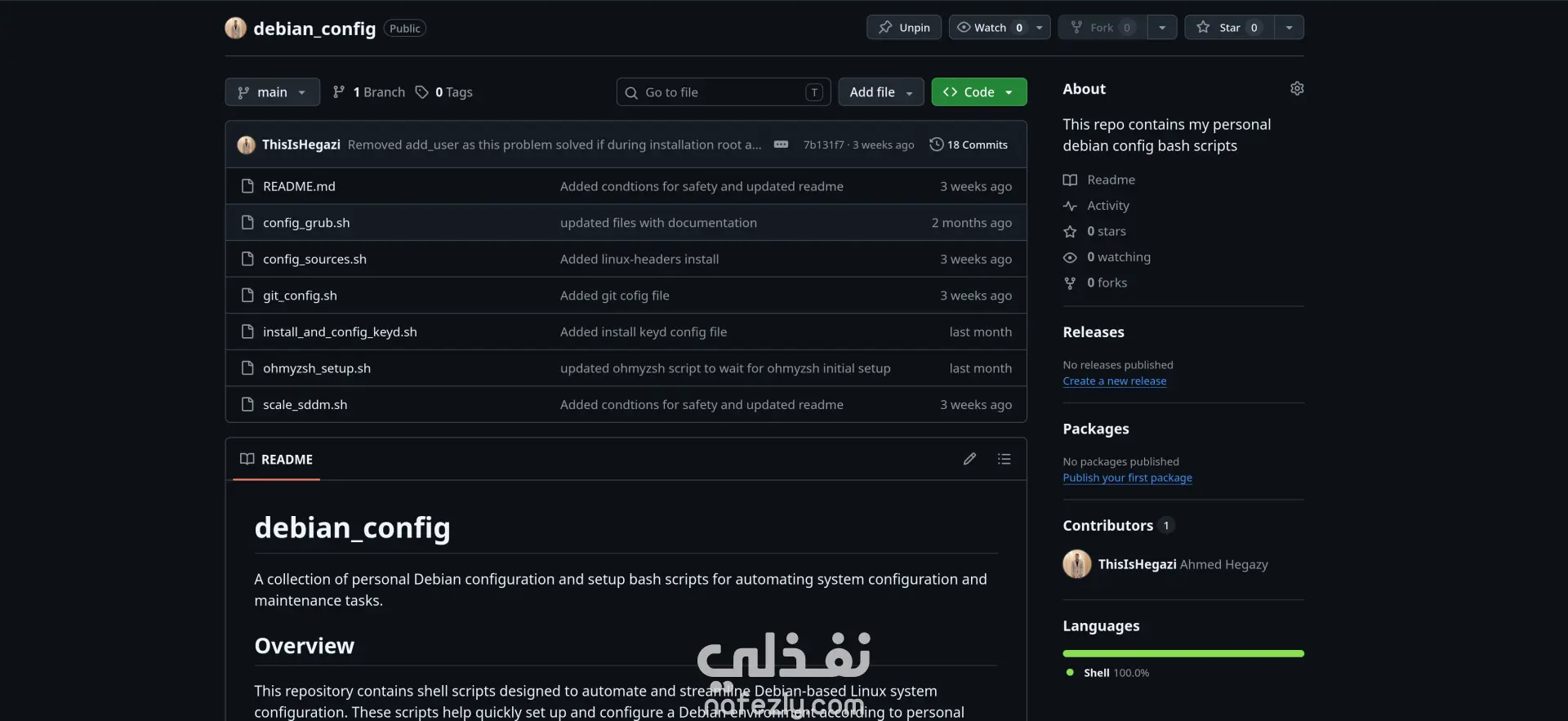Open the green Code dropdown
Image resolution: width=1568 pixels, height=721 pixels.
point(979,92)
